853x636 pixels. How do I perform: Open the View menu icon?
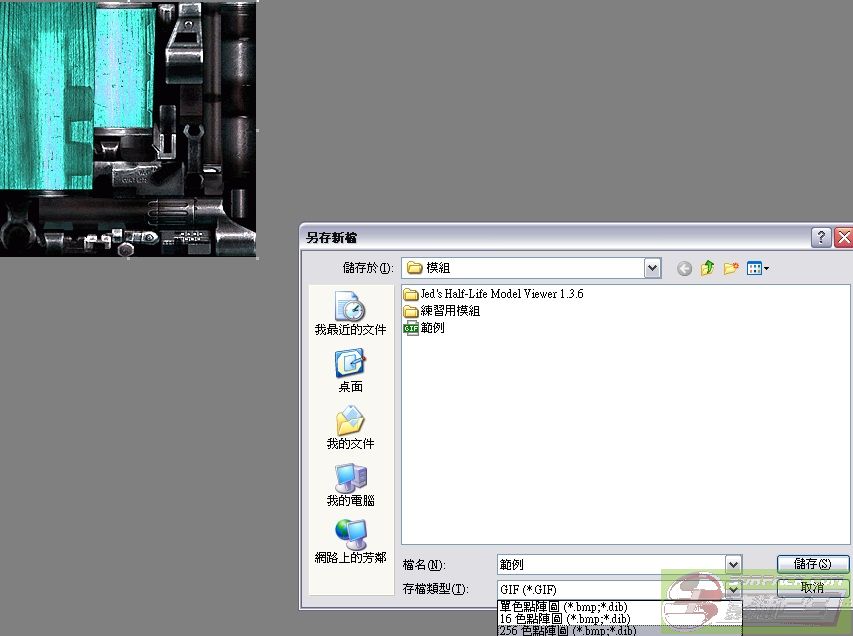click(757, 268)
